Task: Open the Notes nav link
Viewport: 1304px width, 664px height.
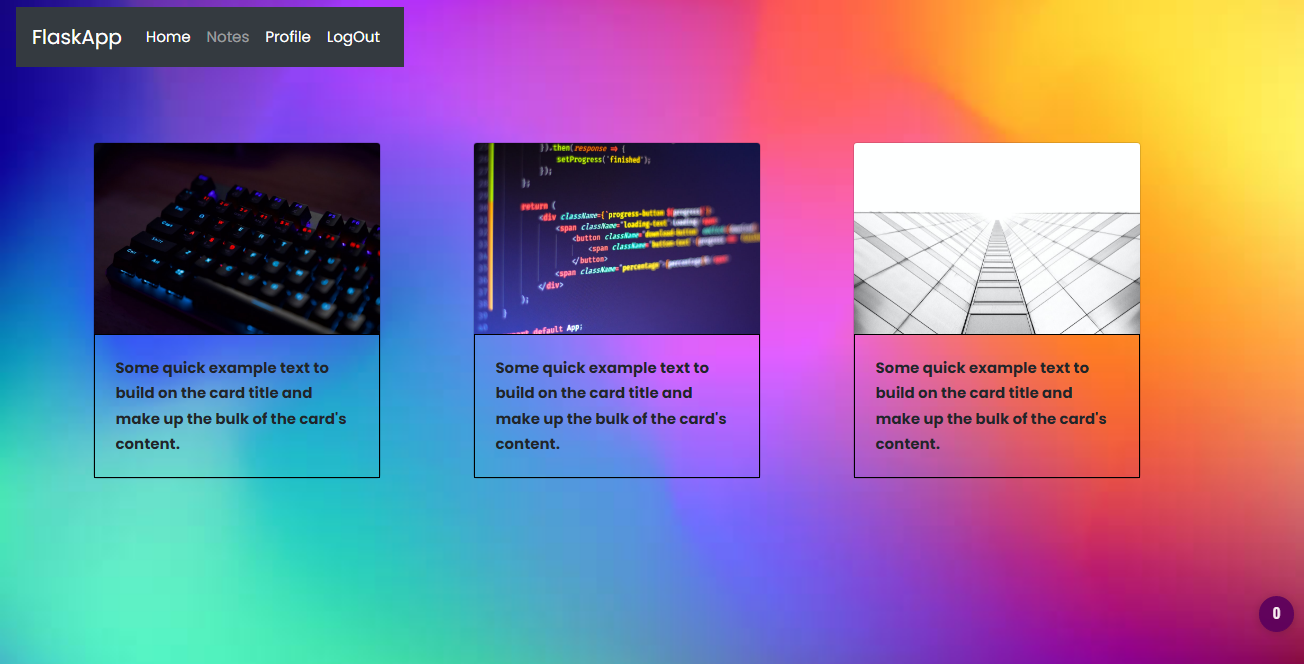Action: click(x=228, y=37)
